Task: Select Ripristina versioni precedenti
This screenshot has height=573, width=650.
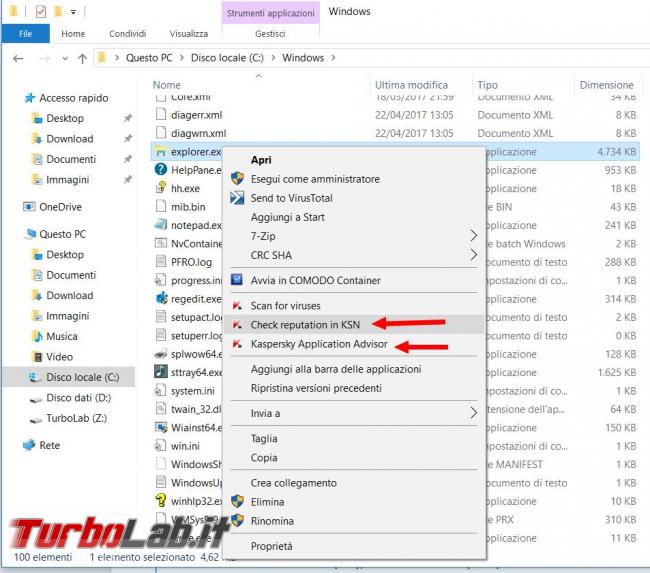Action: [x=316, y=388]
